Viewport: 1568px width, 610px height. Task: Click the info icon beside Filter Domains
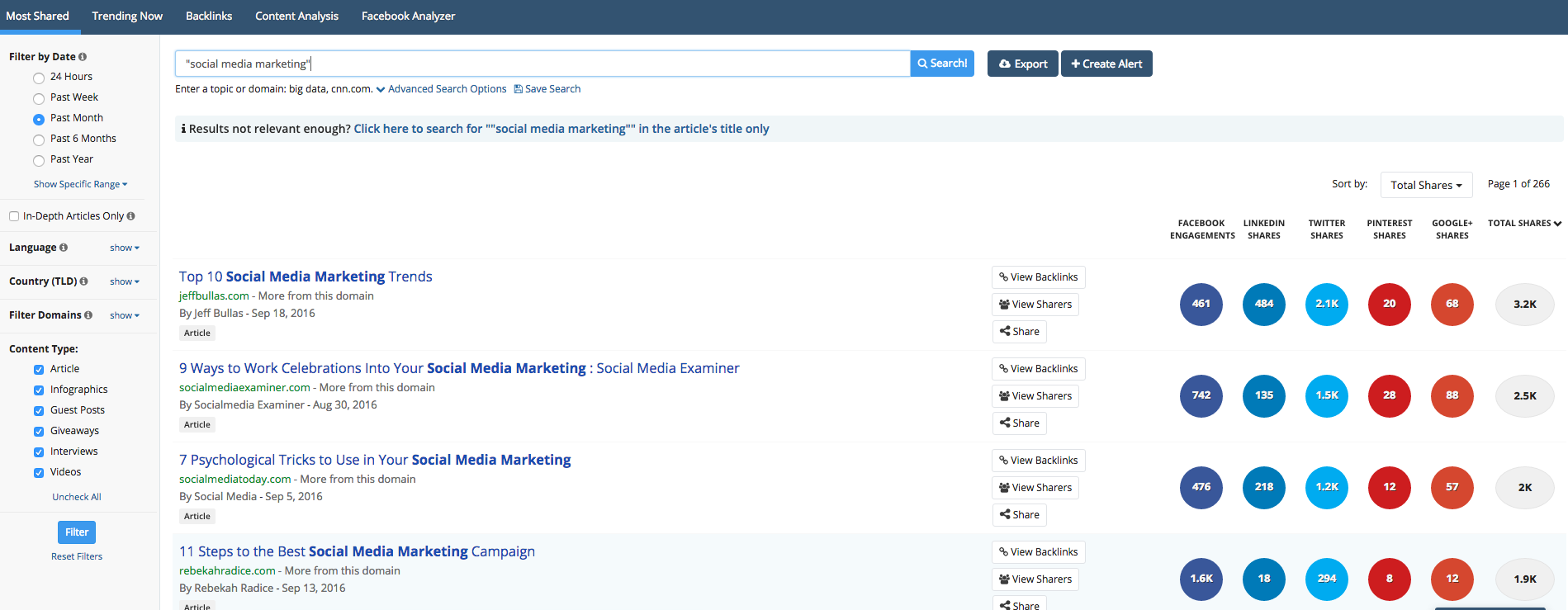click(x=88, y=315)
